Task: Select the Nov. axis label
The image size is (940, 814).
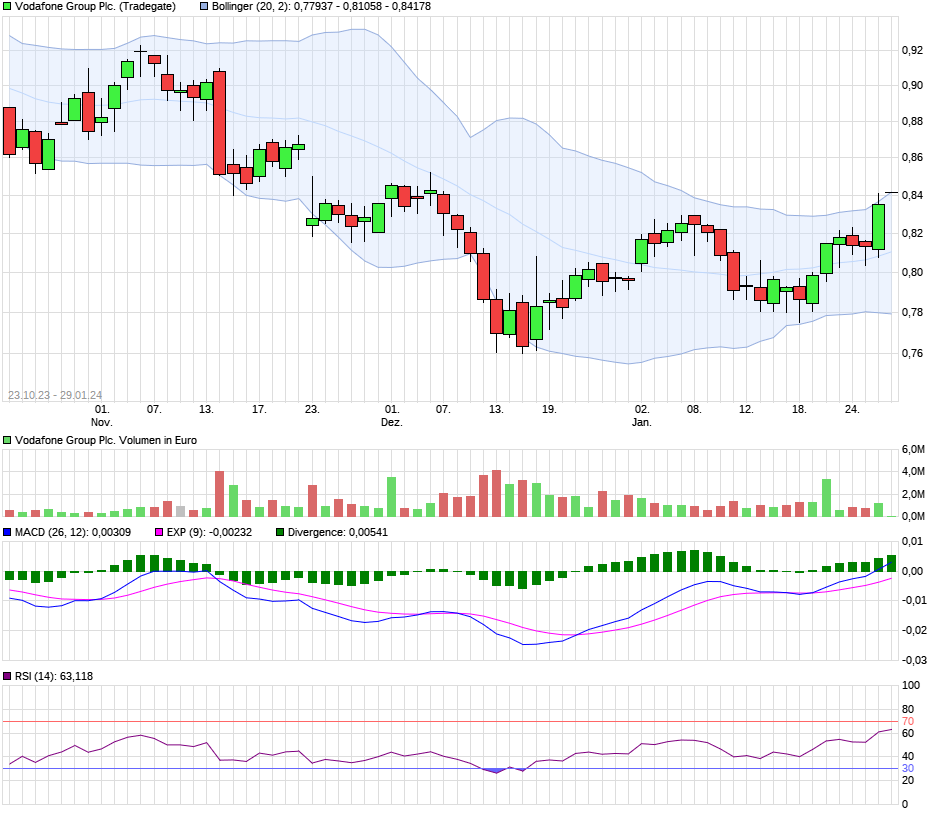Action: [100, 422]
